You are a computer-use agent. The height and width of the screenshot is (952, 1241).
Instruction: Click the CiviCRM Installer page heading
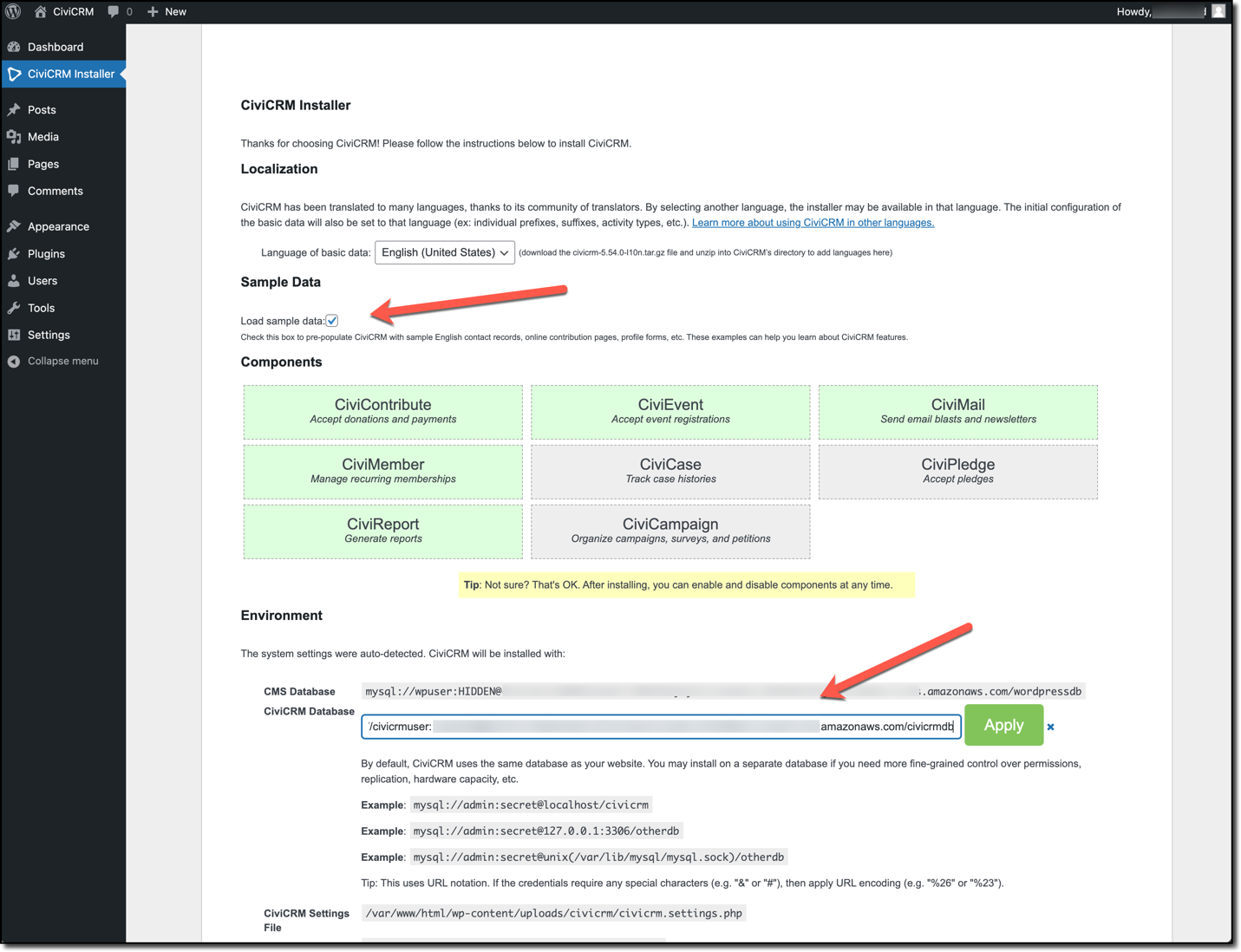tap(296, 106)
